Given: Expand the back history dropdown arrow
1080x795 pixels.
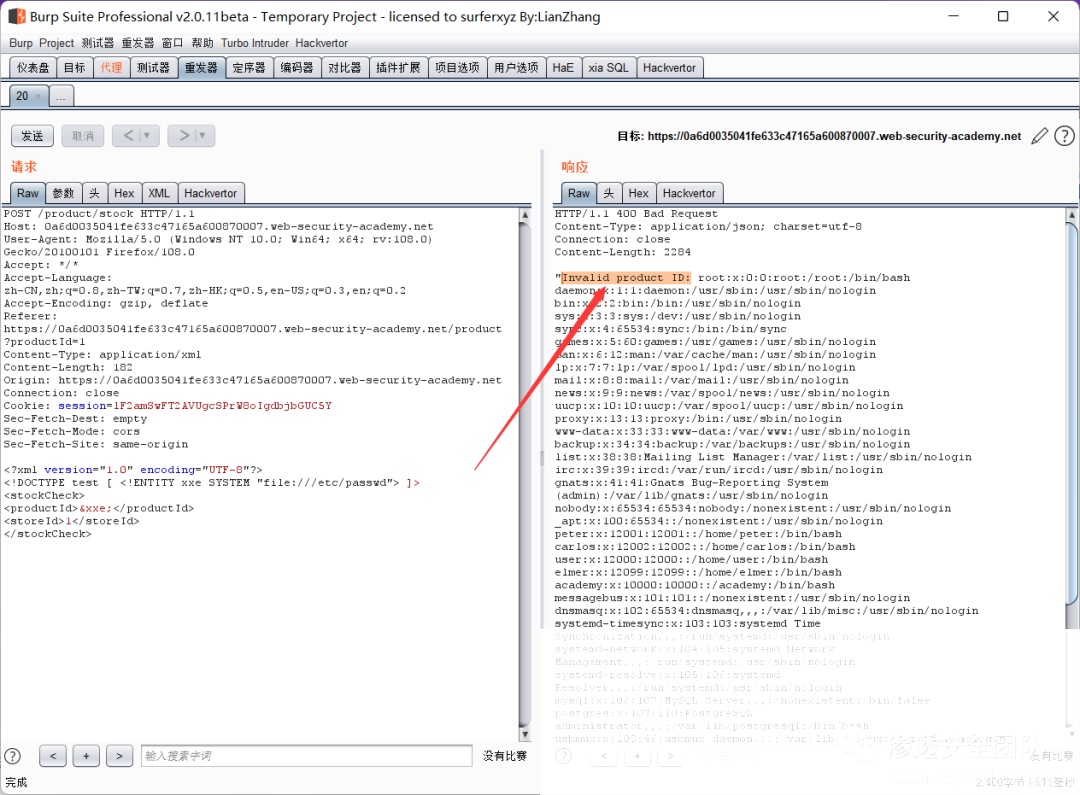Looking at the screenshot, I should point(146,136).
